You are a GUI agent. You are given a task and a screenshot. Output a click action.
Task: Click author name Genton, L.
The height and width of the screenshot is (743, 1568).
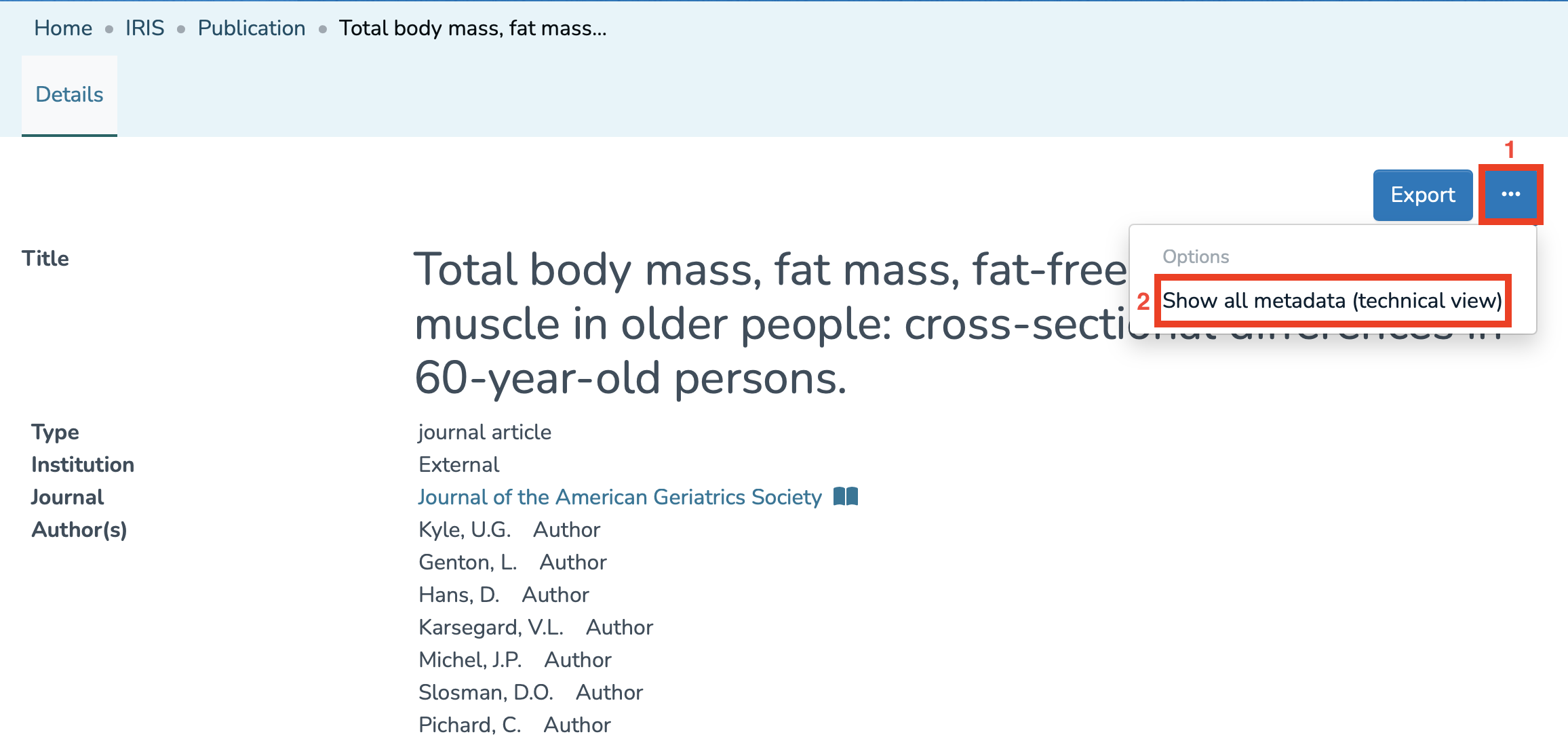pos(468,562)
